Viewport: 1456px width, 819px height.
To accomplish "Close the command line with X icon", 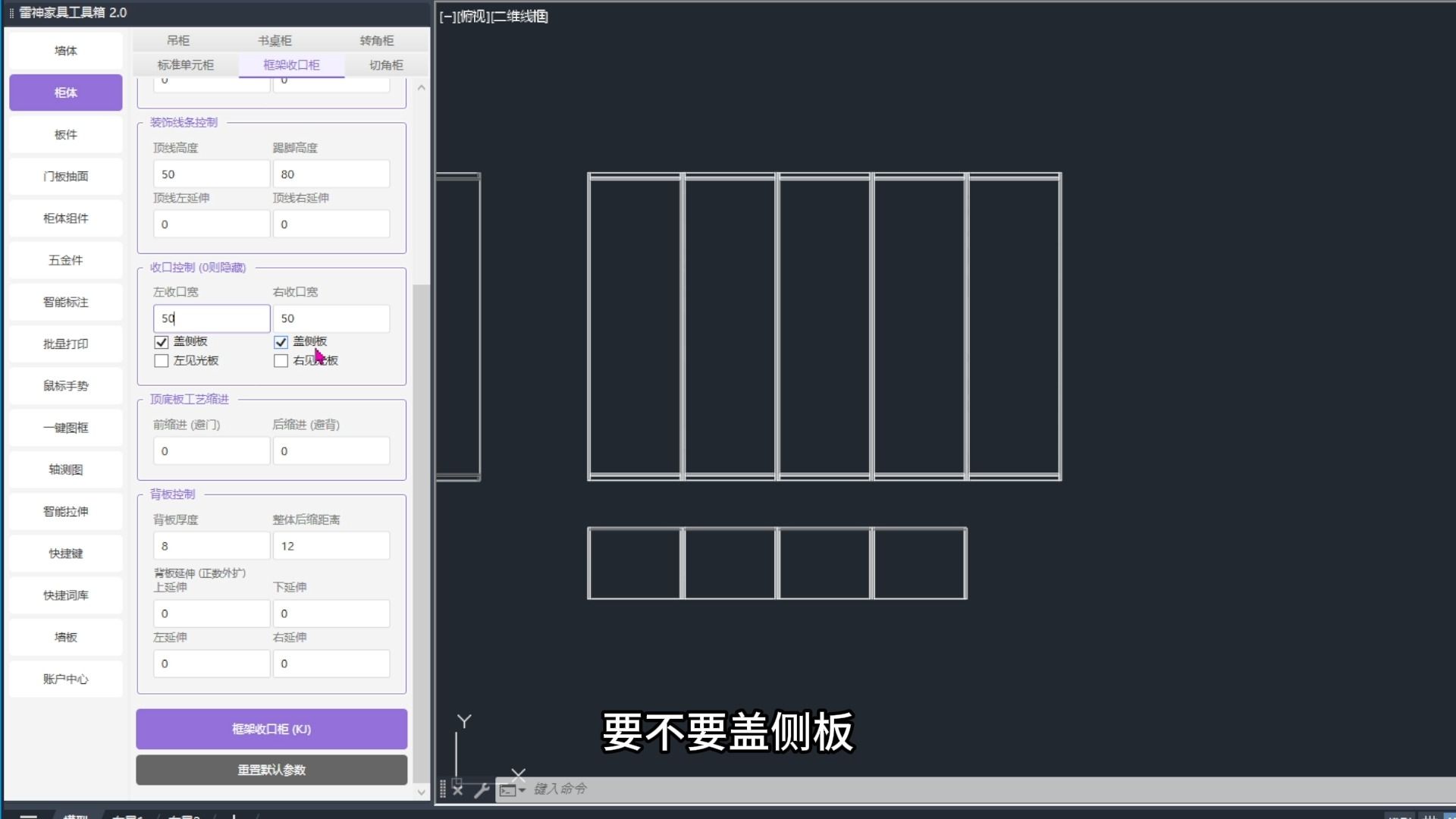I will tap(457, 789).
